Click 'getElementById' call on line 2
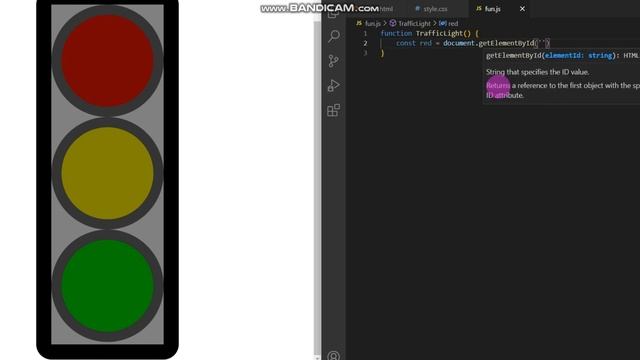 (506, 43)
